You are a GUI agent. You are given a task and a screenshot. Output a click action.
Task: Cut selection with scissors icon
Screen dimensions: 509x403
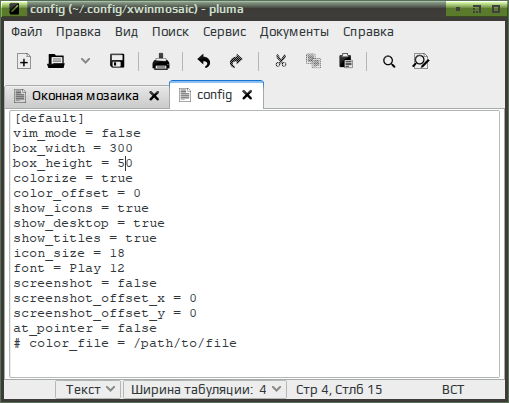281,61
